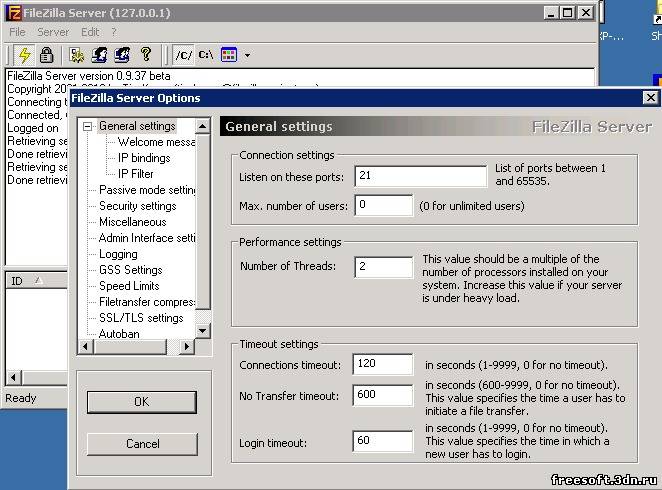
Task: Click tree scrollbar up arrow
Action: 203,126
